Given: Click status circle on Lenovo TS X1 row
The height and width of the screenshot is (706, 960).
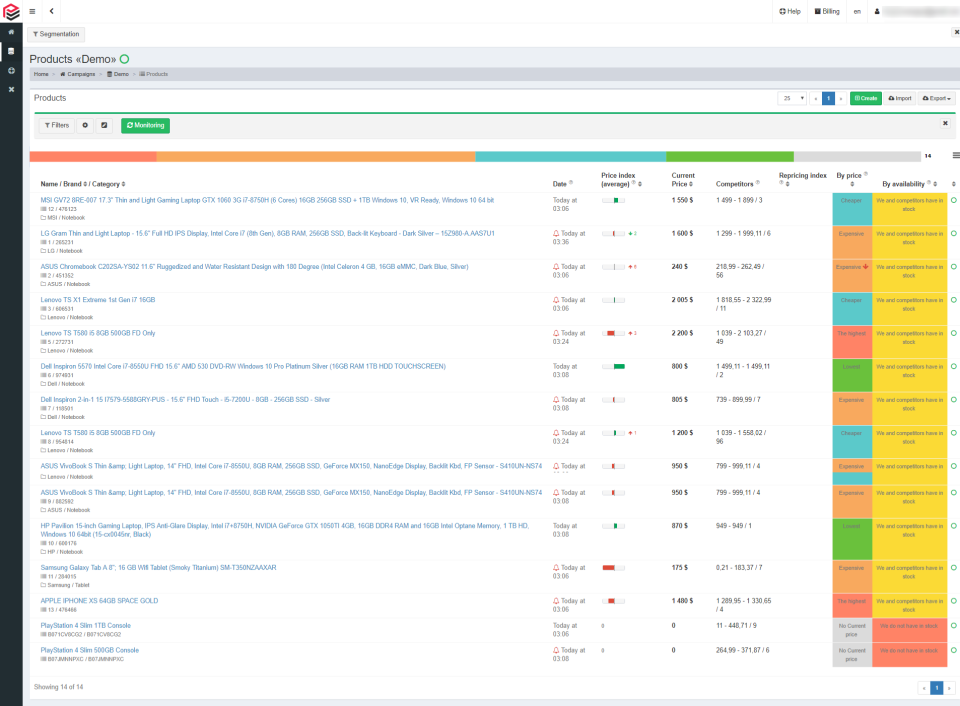Looking at the screenshot, I should 953,300.
